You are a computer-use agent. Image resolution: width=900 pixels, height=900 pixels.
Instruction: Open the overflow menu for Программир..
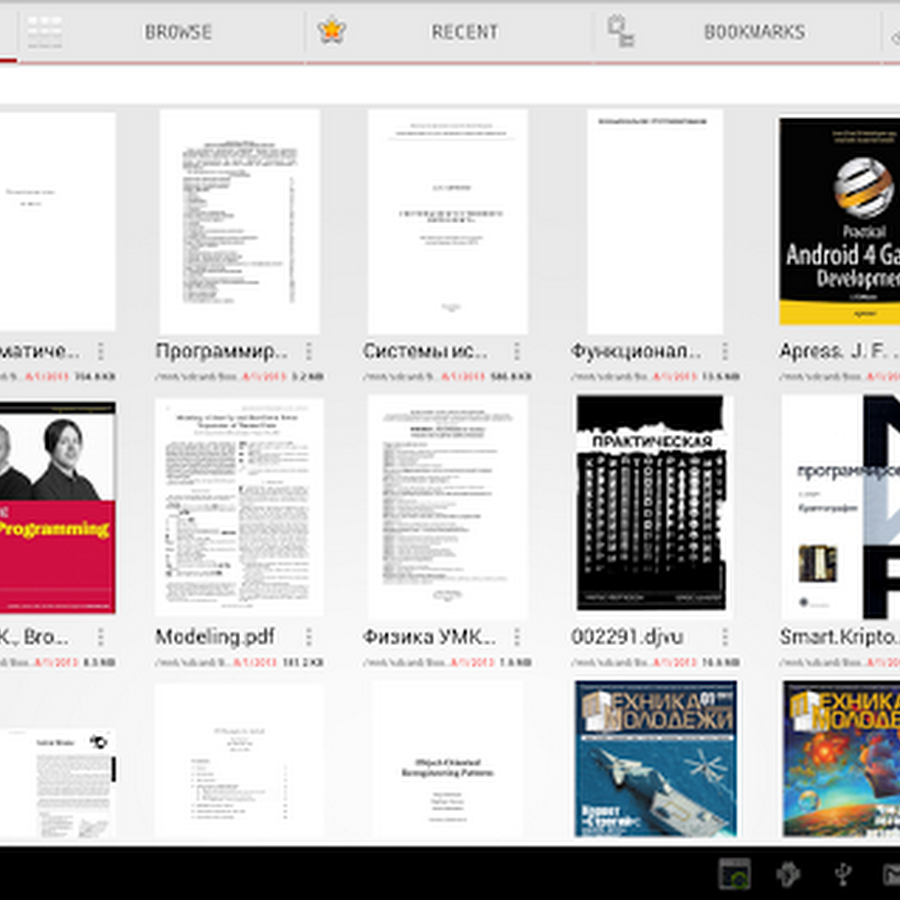[x=309, y=351]
